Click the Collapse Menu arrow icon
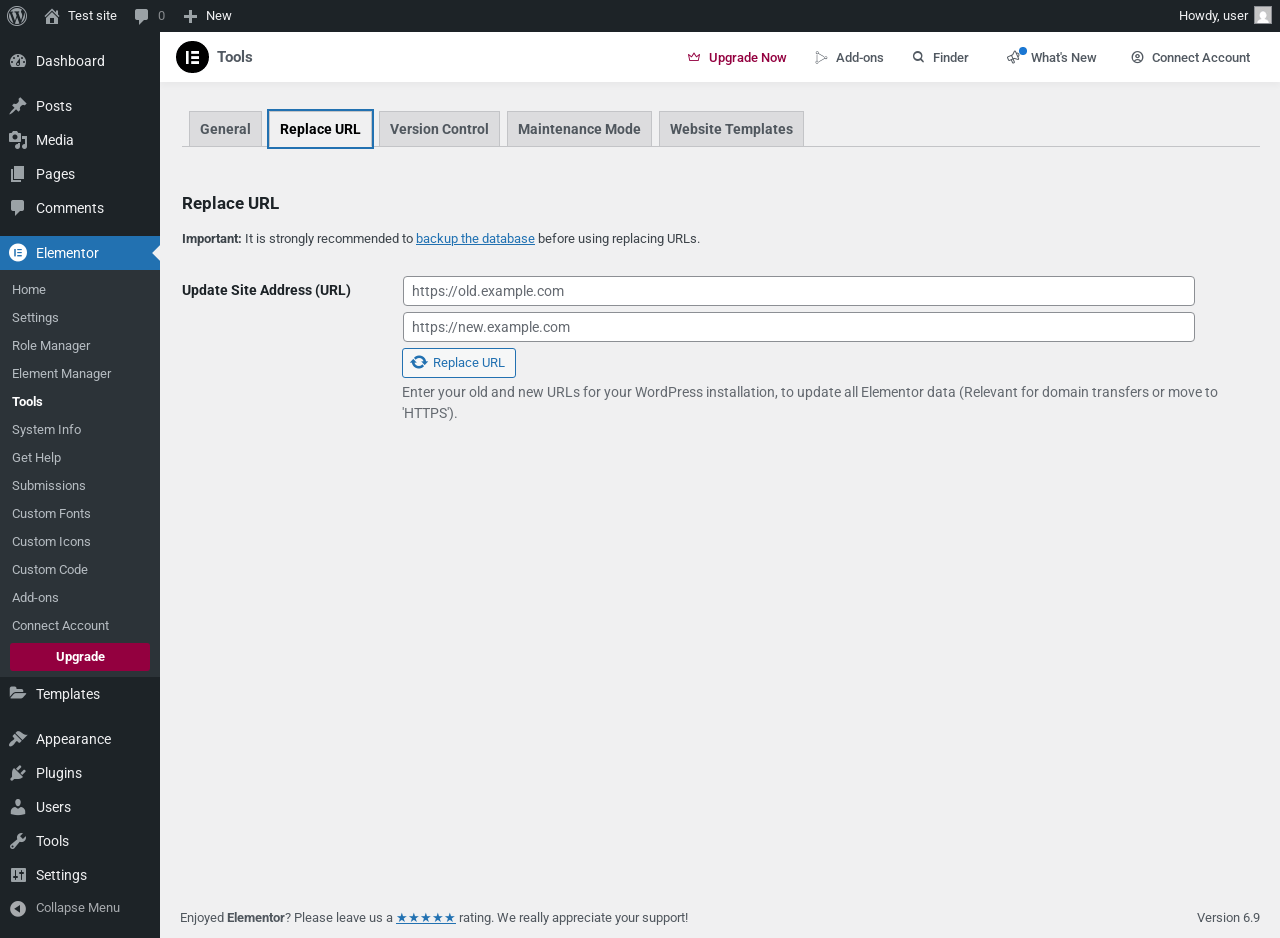1280x938 pixels. tap(18, 908)
